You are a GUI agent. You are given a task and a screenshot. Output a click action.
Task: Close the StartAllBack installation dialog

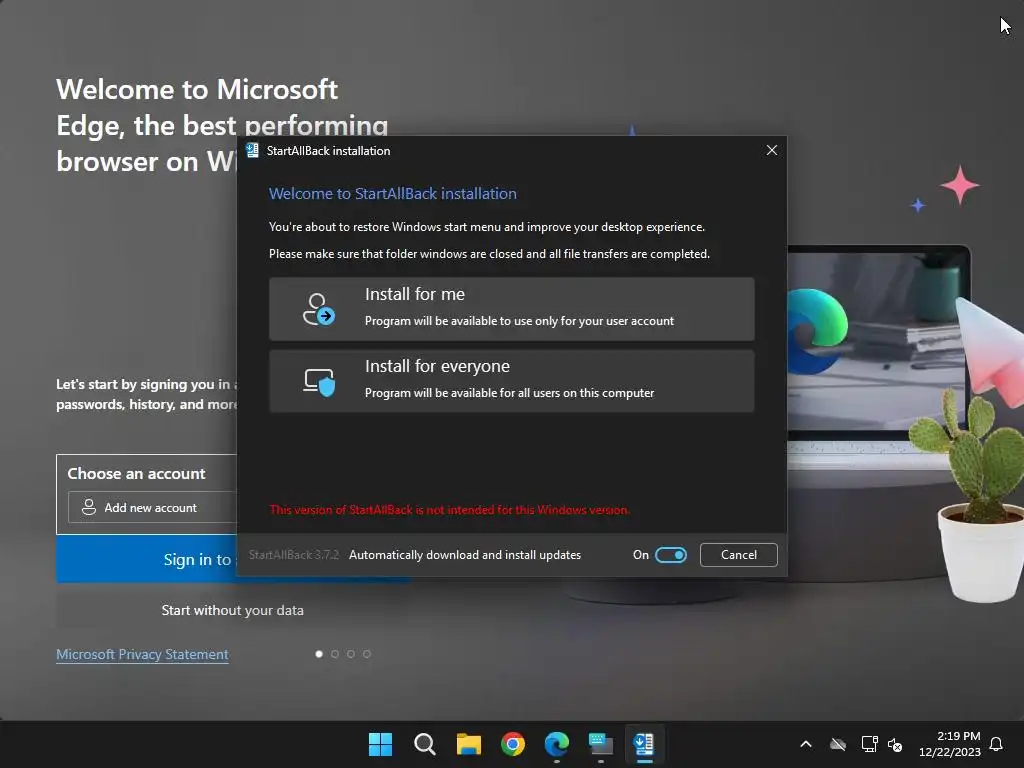click(x=771, y=150)
